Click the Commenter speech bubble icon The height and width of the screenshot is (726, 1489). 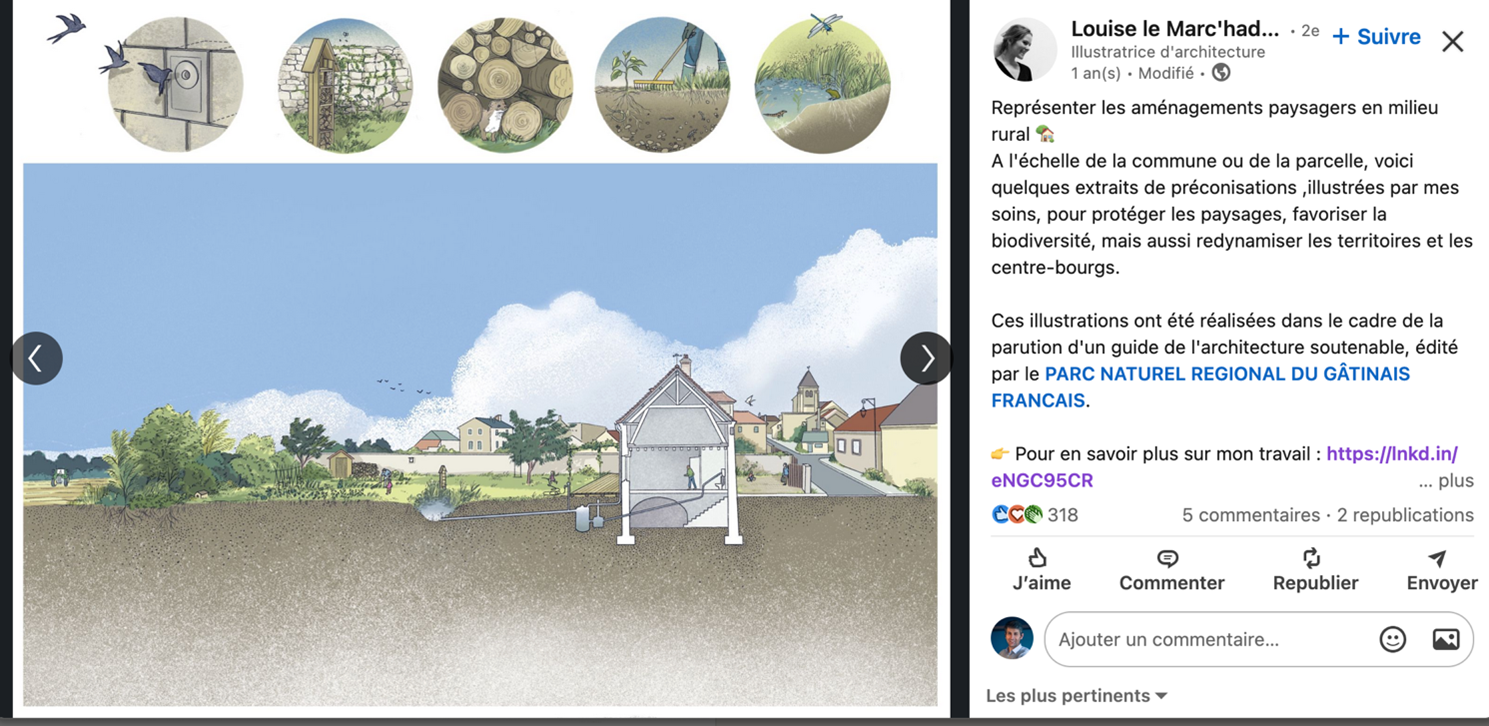pyautogui.click(x=1167, y=558)
